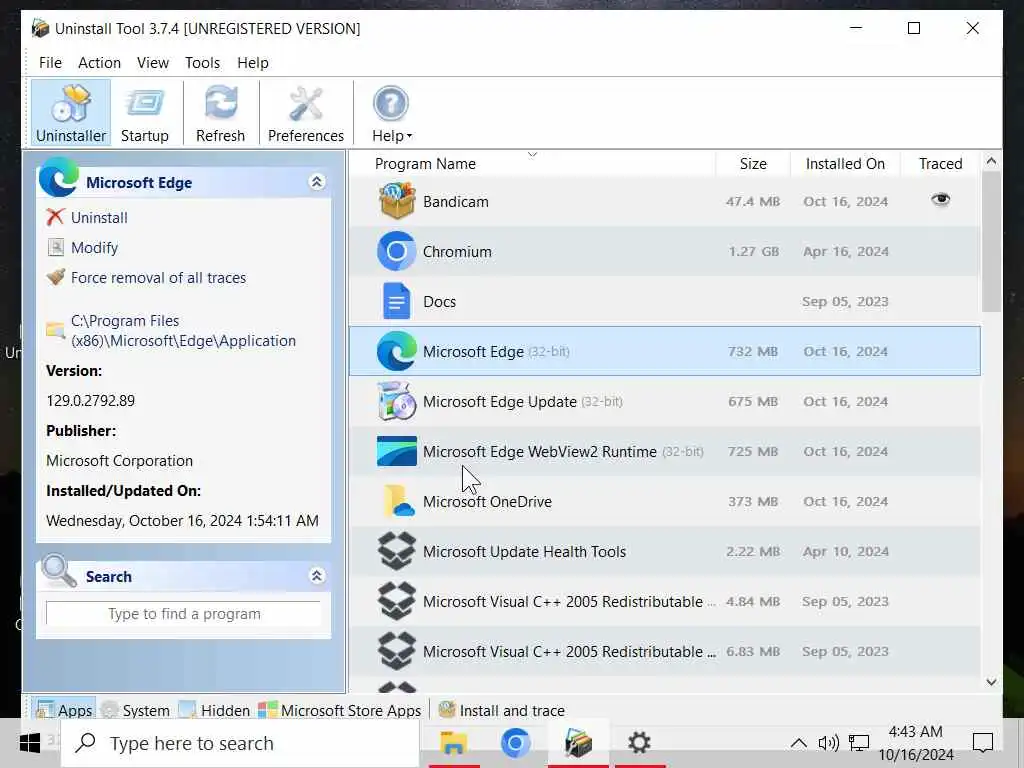This screenshot has height=768, width=1024.
Task: Select Microsoft Edge Update entry text
Action: [500, 402]
